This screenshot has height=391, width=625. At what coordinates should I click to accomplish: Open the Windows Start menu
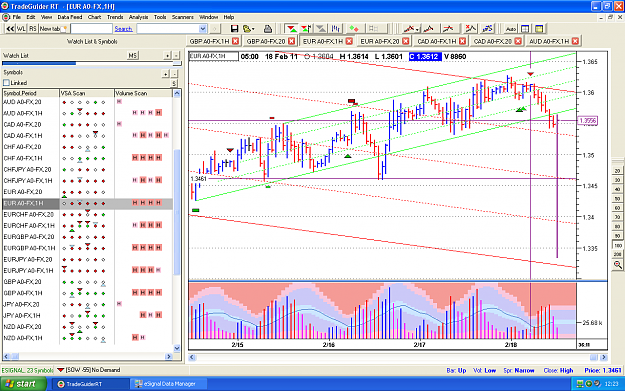click(24, 384)
